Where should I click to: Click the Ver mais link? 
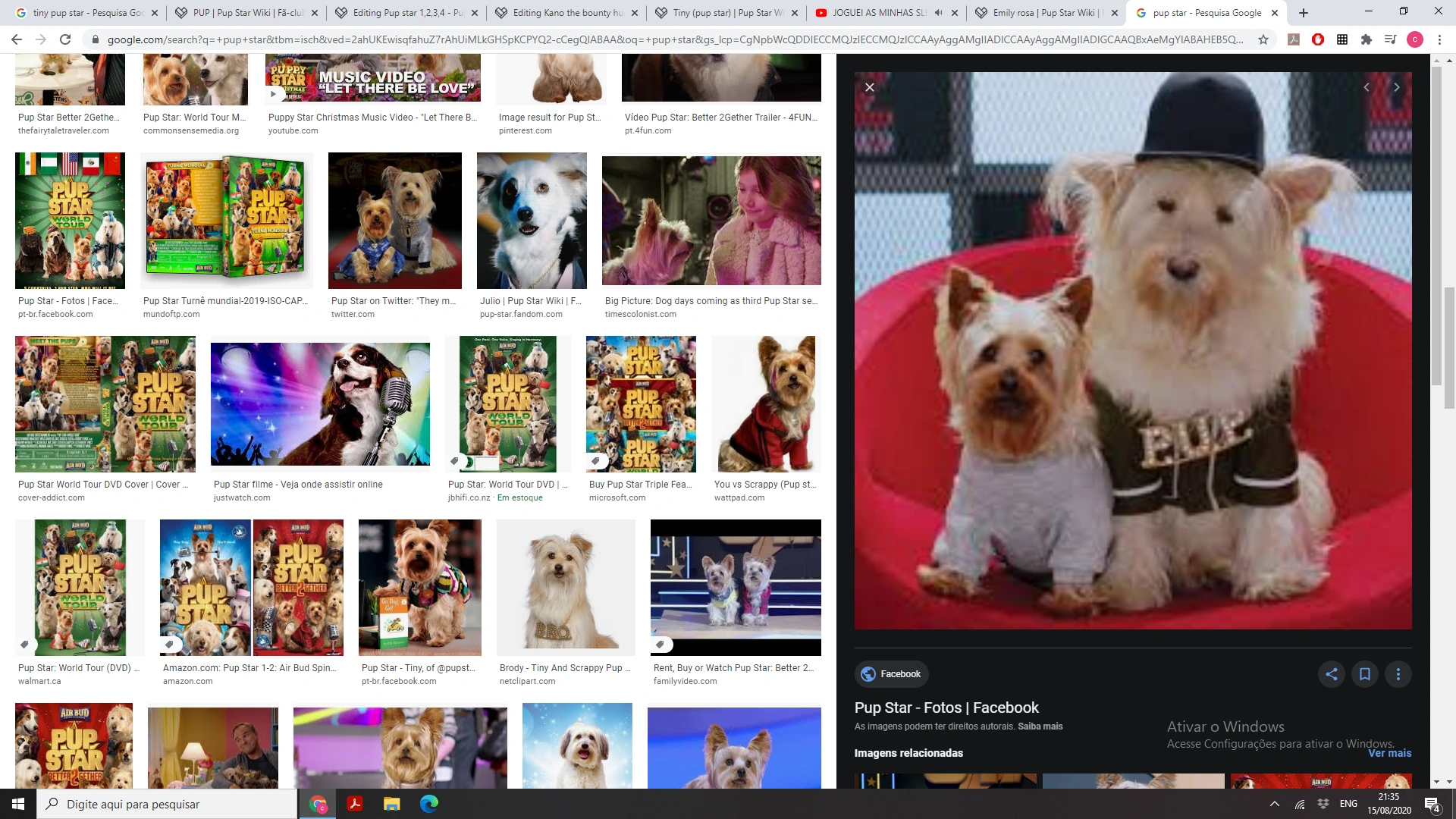coord(1389,753)
